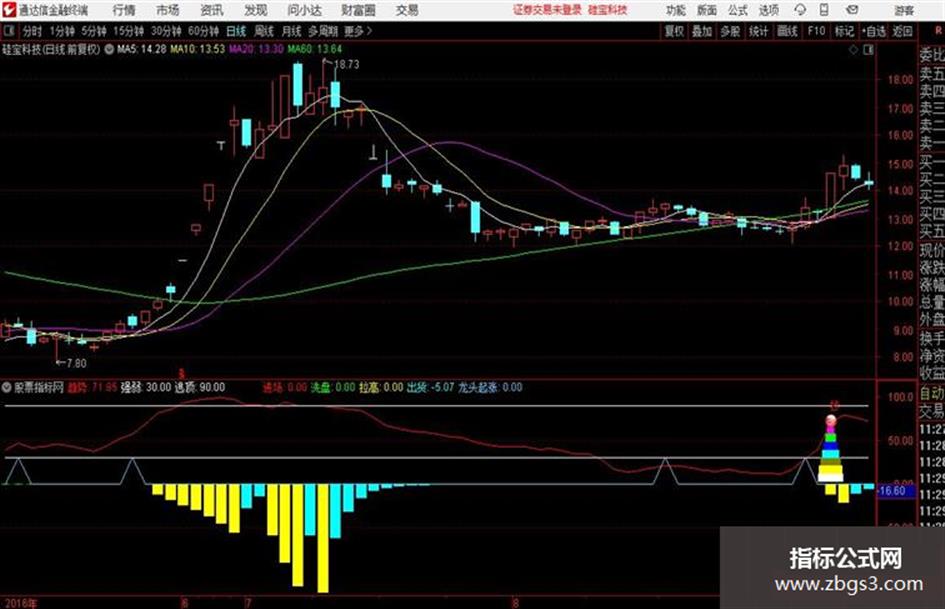Expand the round arrow beside 股票指标网 indicator
945x609 pixels.
[7, 387]
